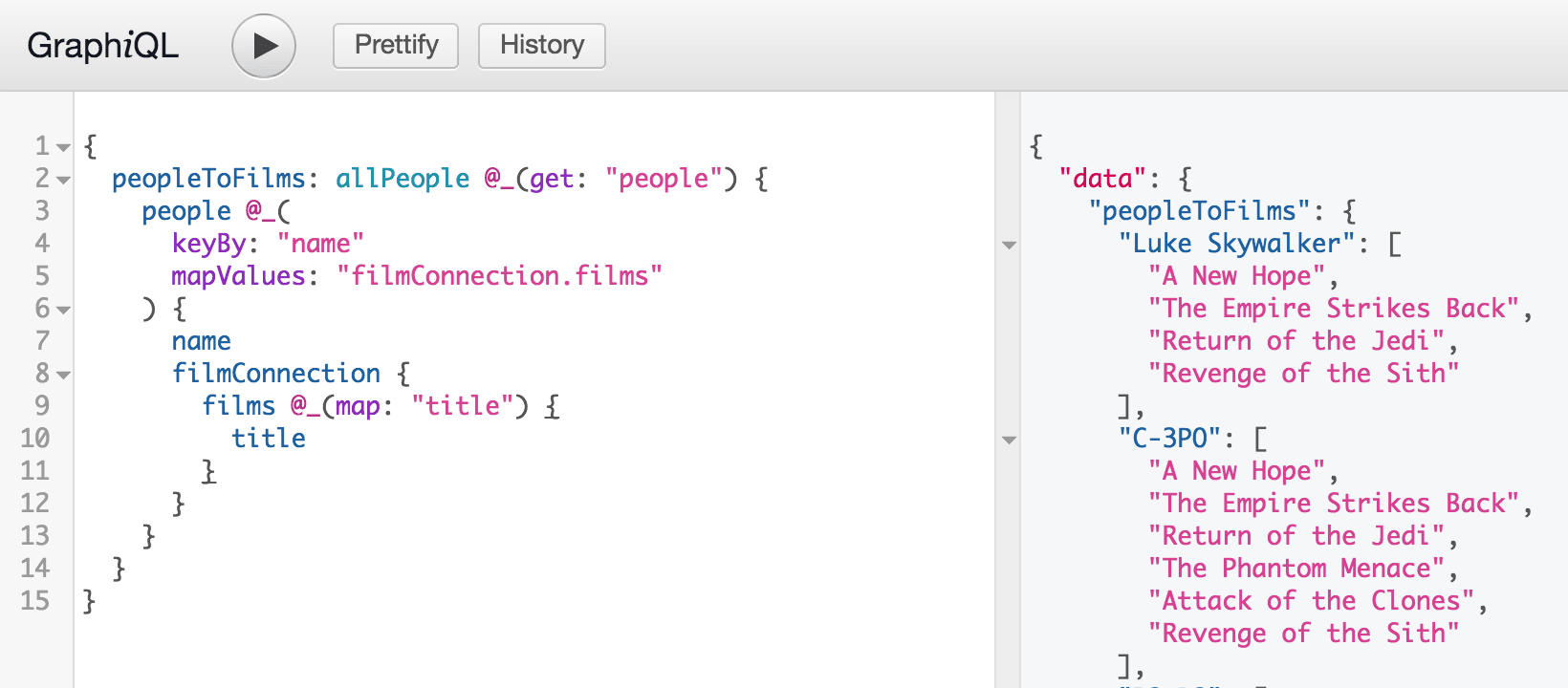Click the Prettify button
Image resolution: width=1568 pixels, height=688 pixels.
point(396,46)
